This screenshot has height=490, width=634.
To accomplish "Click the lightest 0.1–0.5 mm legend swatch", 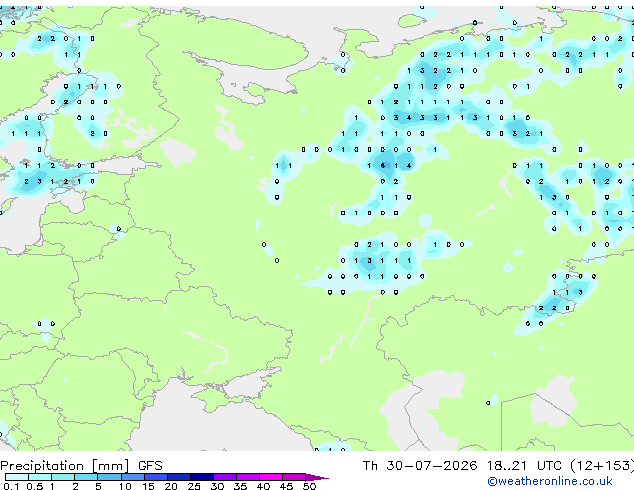I will (x=17, y=477).
